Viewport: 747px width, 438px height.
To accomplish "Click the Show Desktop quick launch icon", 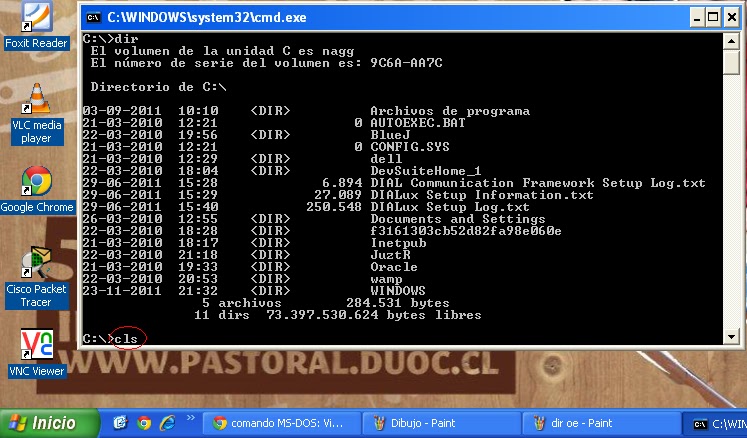I will pyautogui.click(x=120, y=423).
